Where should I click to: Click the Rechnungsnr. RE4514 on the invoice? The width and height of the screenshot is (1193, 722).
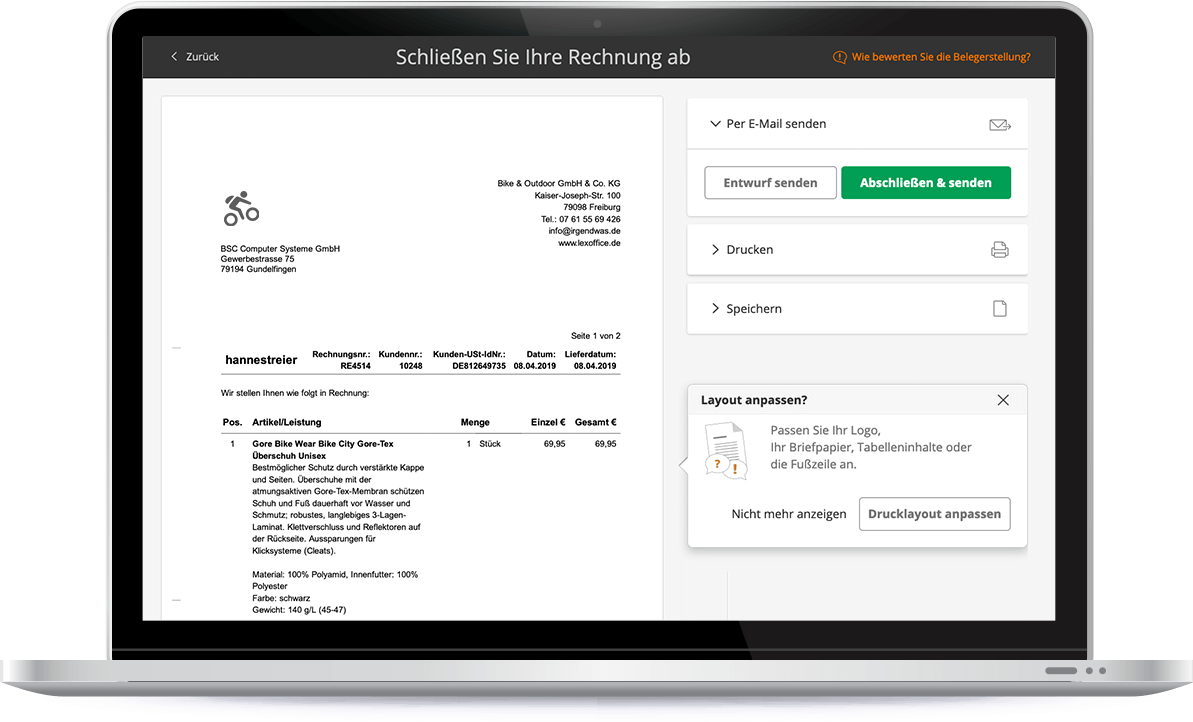[x=354, y=365]
